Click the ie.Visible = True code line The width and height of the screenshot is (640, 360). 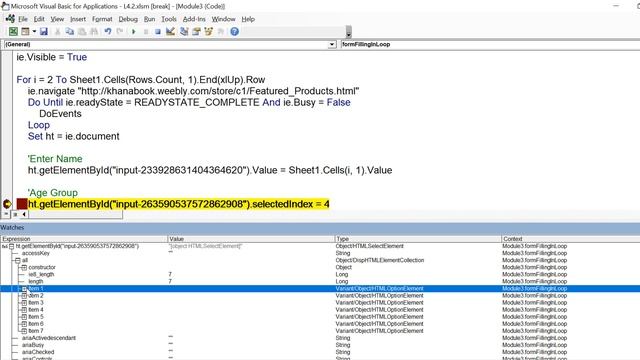click(x=52, y=57)
